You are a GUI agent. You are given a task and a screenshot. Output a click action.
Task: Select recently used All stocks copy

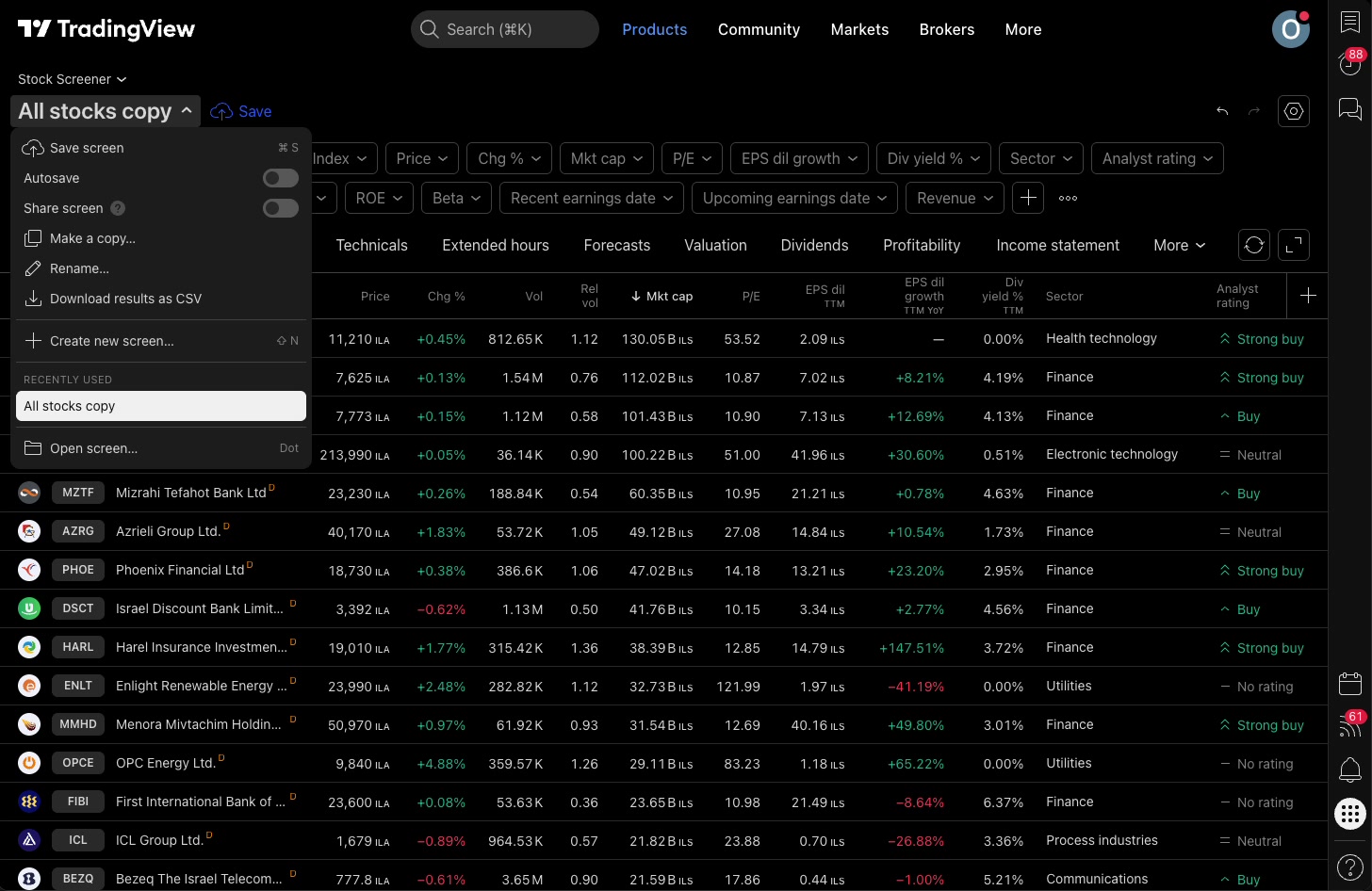coord(161,406)
